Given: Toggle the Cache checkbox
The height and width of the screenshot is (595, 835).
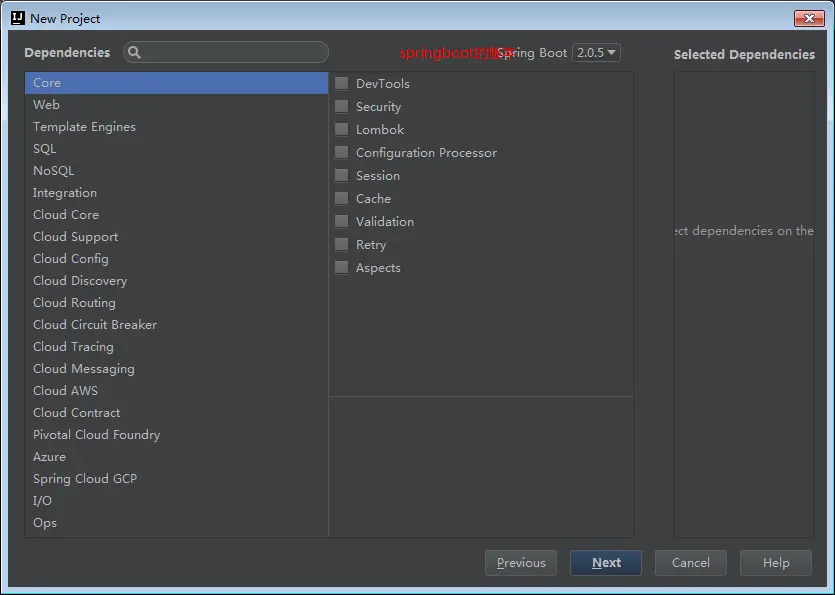Looking at the screenshot, I should (341, 198).
